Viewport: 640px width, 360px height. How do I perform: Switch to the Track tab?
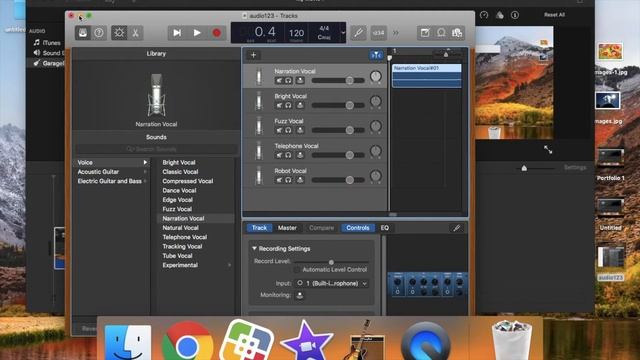tap(259, 228)
